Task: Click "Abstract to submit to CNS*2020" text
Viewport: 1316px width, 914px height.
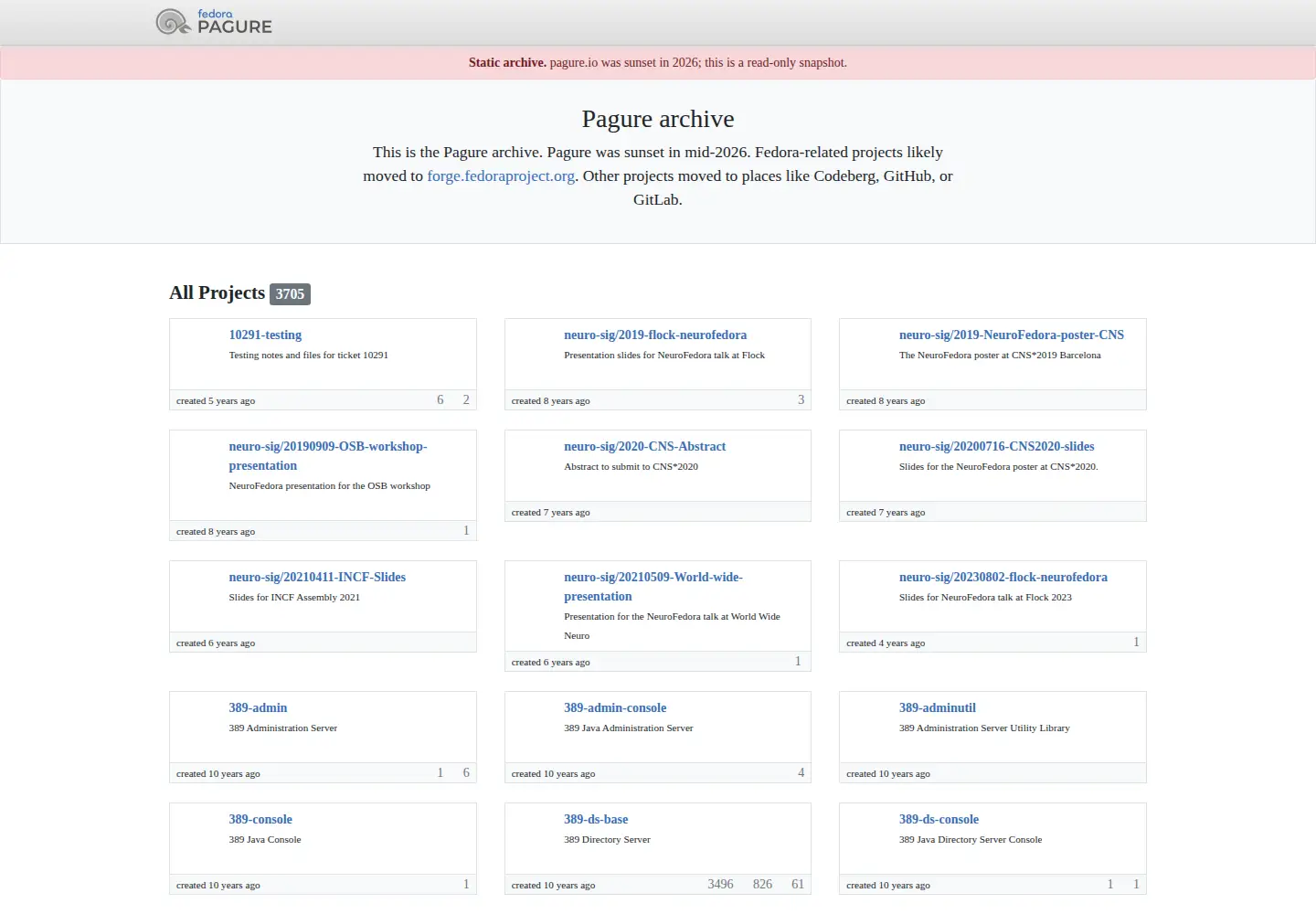Action: point(631,467)
